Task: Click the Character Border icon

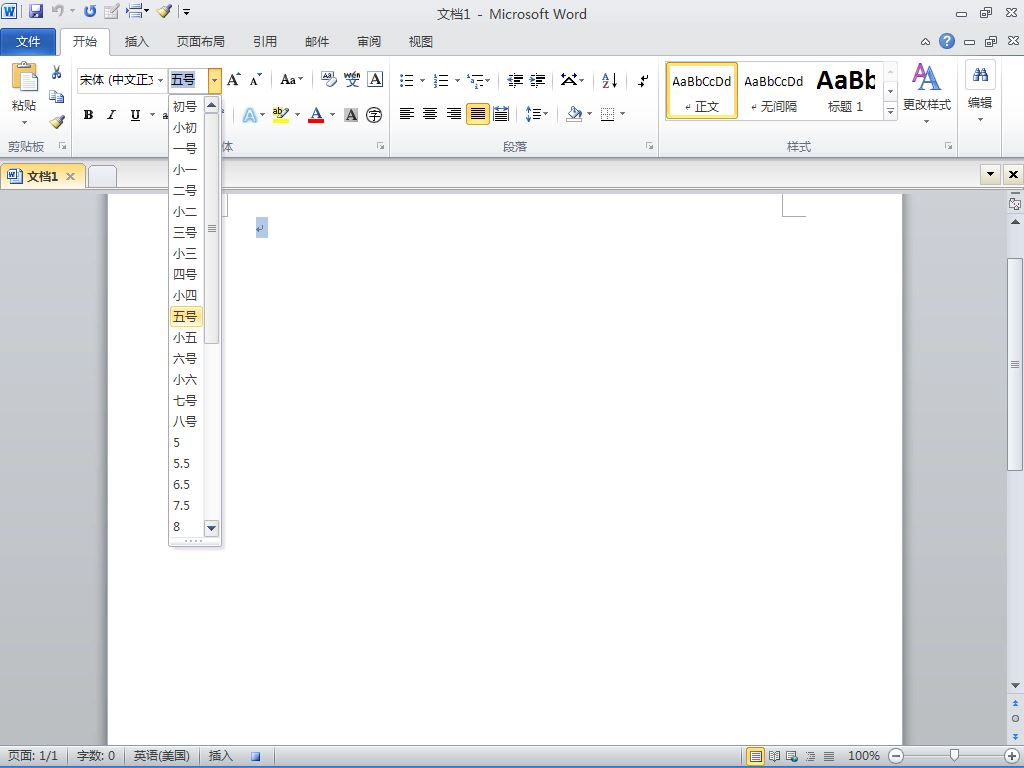Action: [375, 80]
